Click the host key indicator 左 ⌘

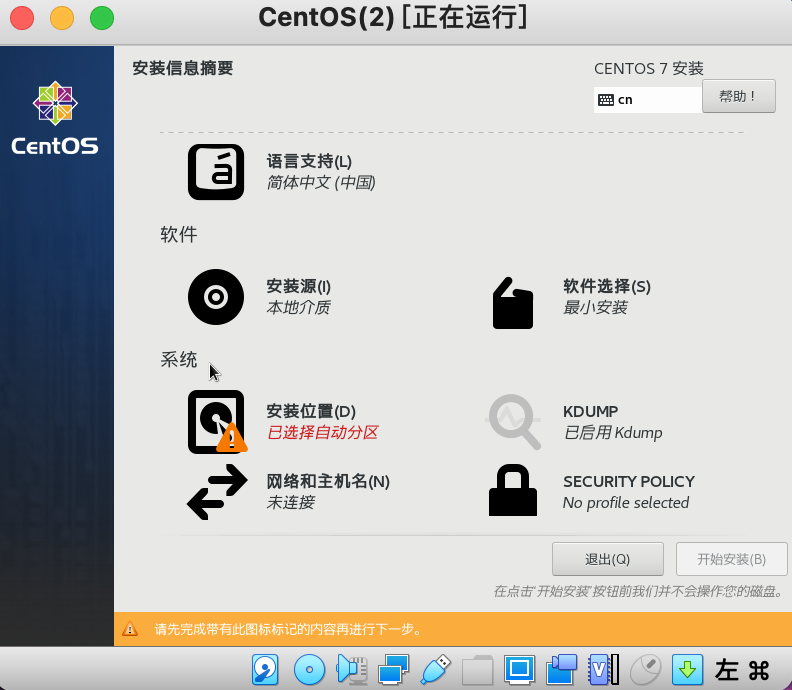pyautogui.click(x=741, y=670)
